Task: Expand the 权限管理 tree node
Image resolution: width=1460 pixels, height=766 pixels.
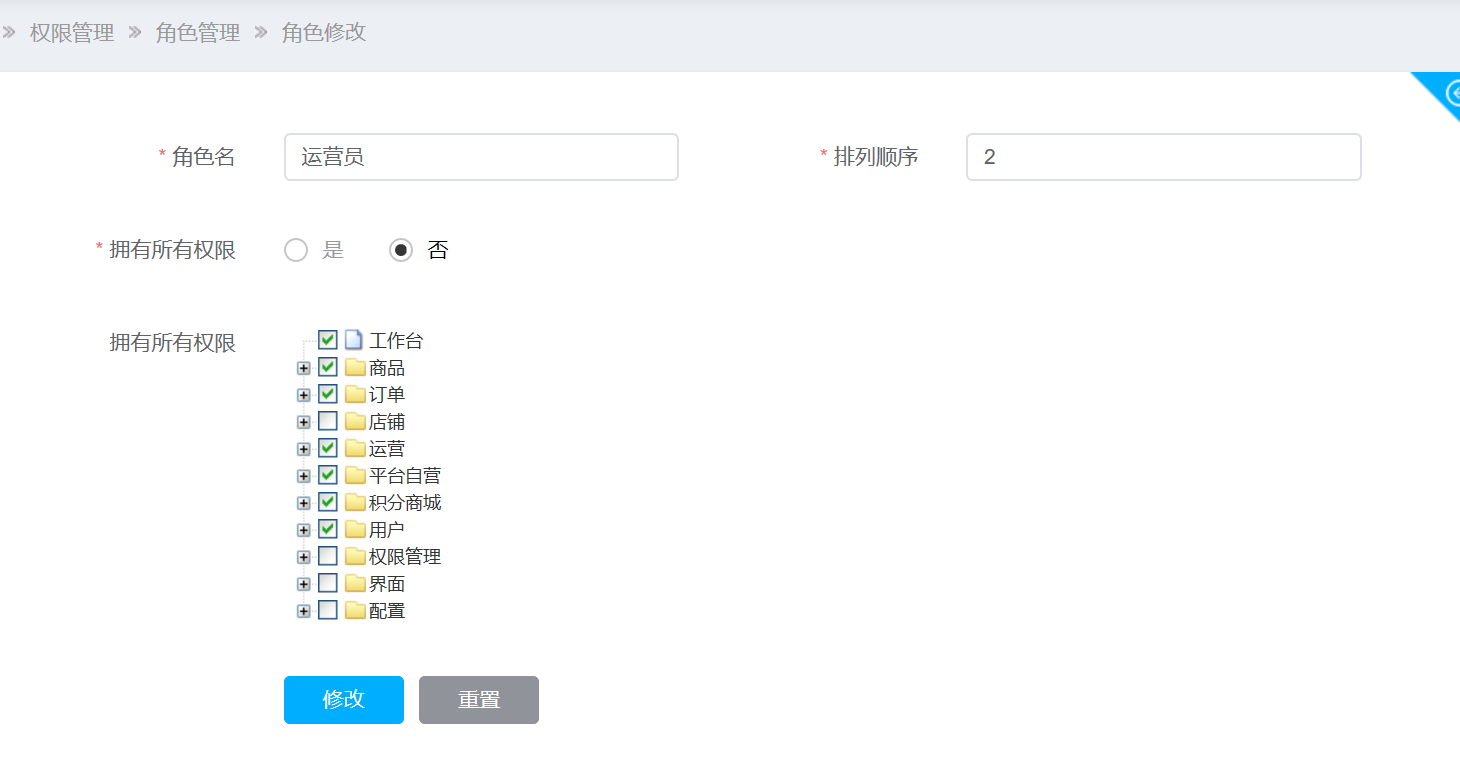Action: coord(304,557)
